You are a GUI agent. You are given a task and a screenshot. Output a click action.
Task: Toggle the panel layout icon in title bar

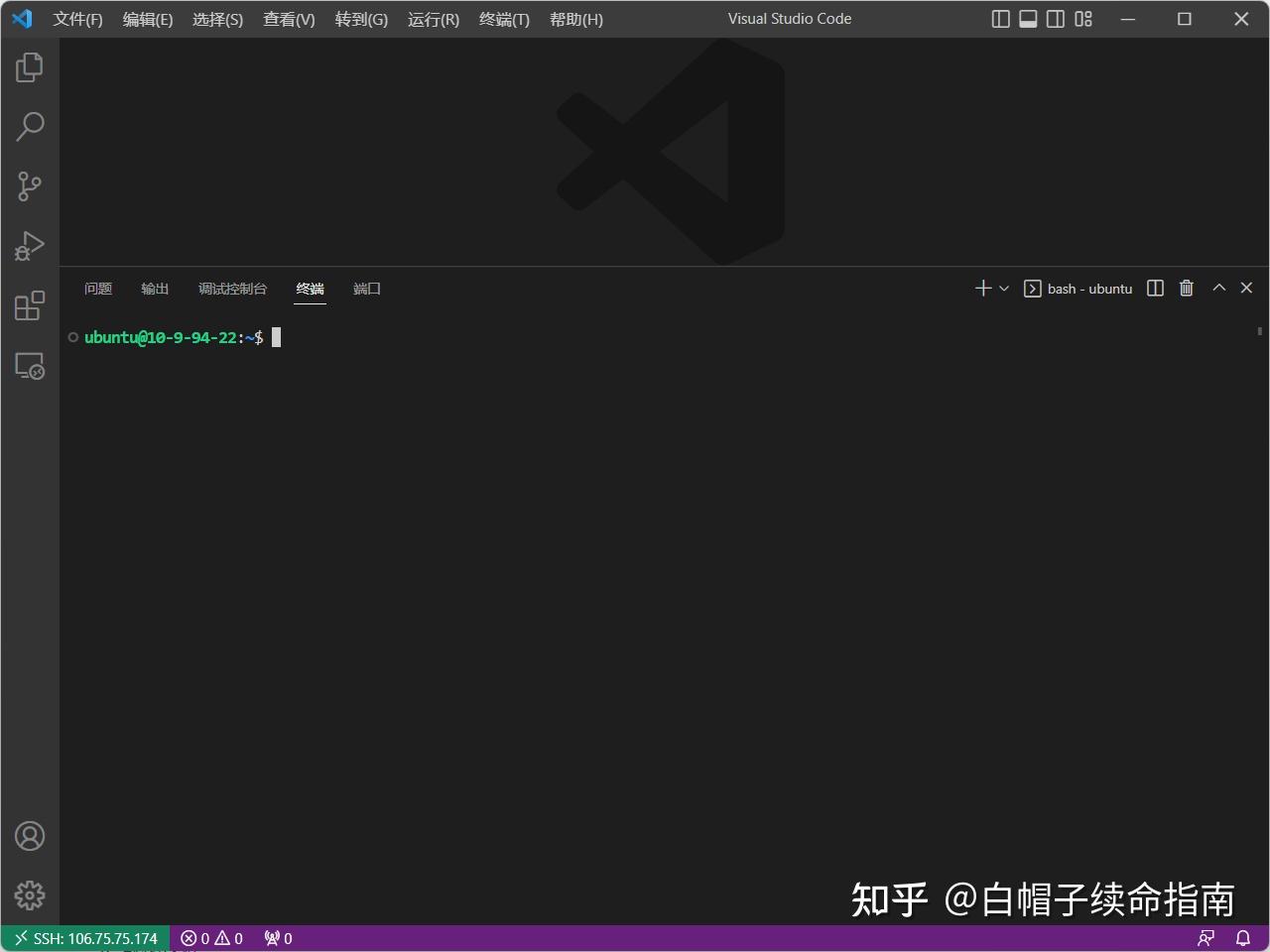[x=1028, y=18]
